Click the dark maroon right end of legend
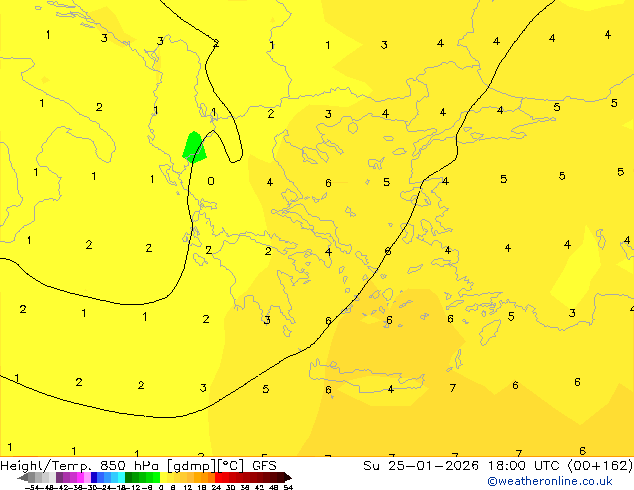This screenshot has width=634, height=490. (x=288, y=478)
